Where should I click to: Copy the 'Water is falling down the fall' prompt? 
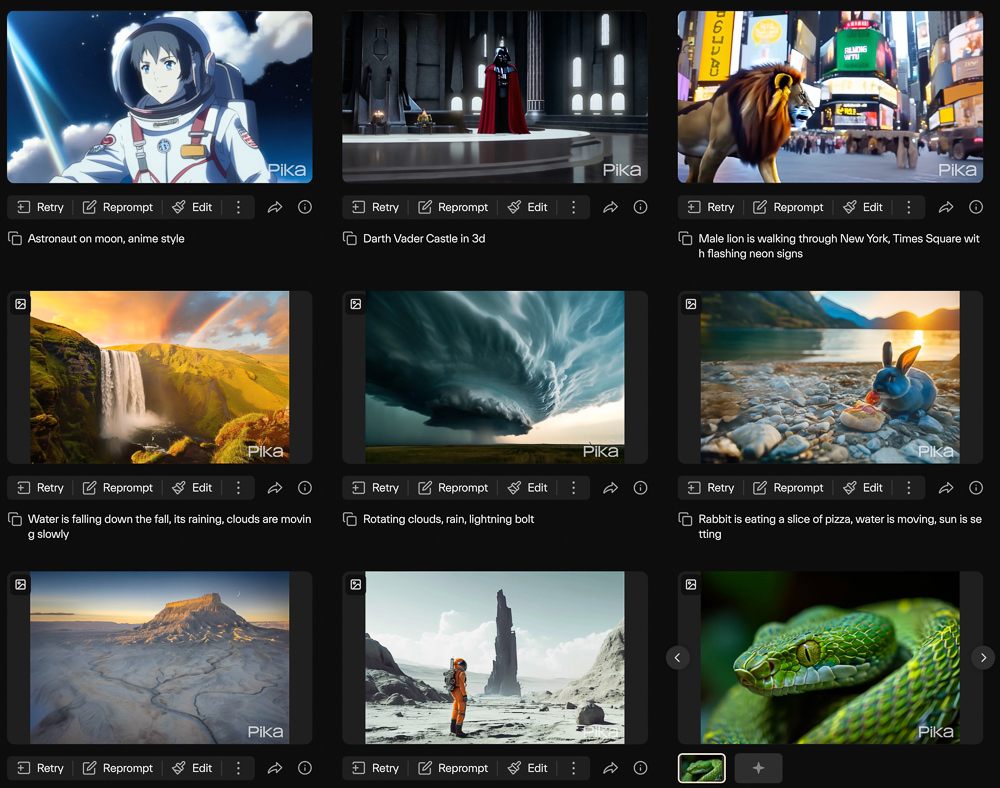pyautogui.click(x=15, y=519)
